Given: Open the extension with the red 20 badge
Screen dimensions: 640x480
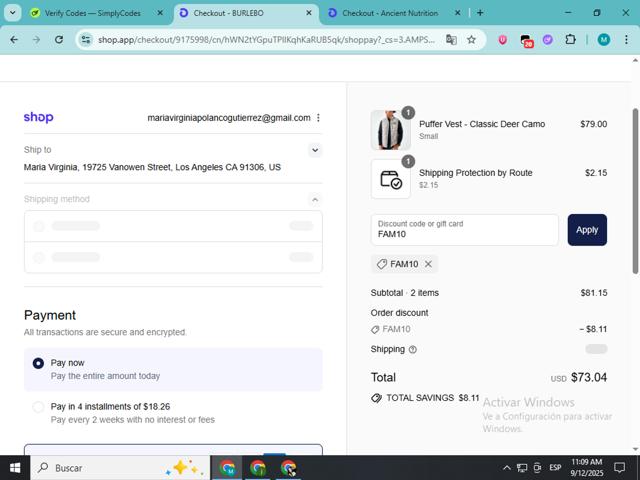Looking at the screenshot, I should click(526, 40).
